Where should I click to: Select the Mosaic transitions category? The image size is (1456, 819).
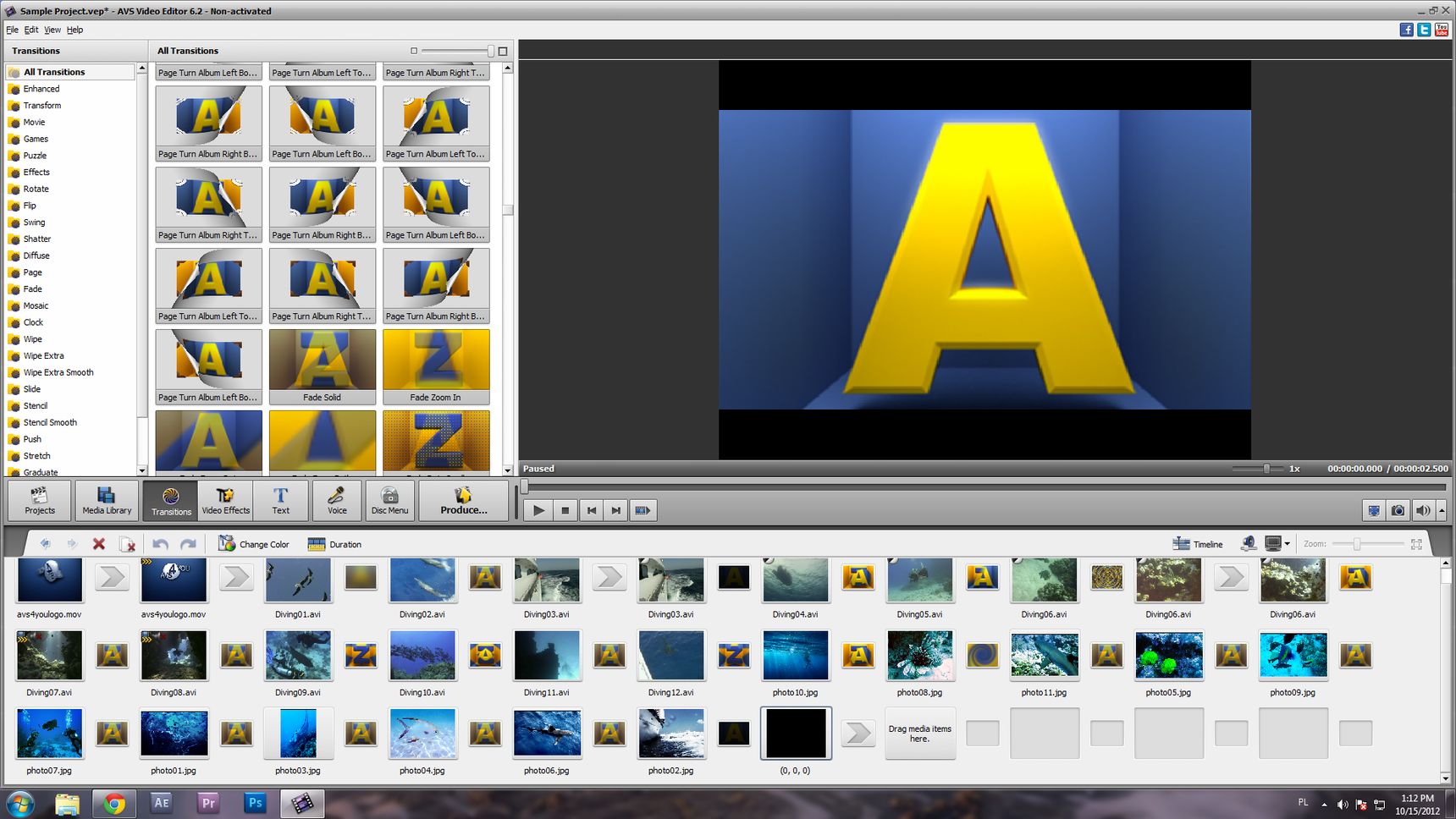tap(36, 305)
